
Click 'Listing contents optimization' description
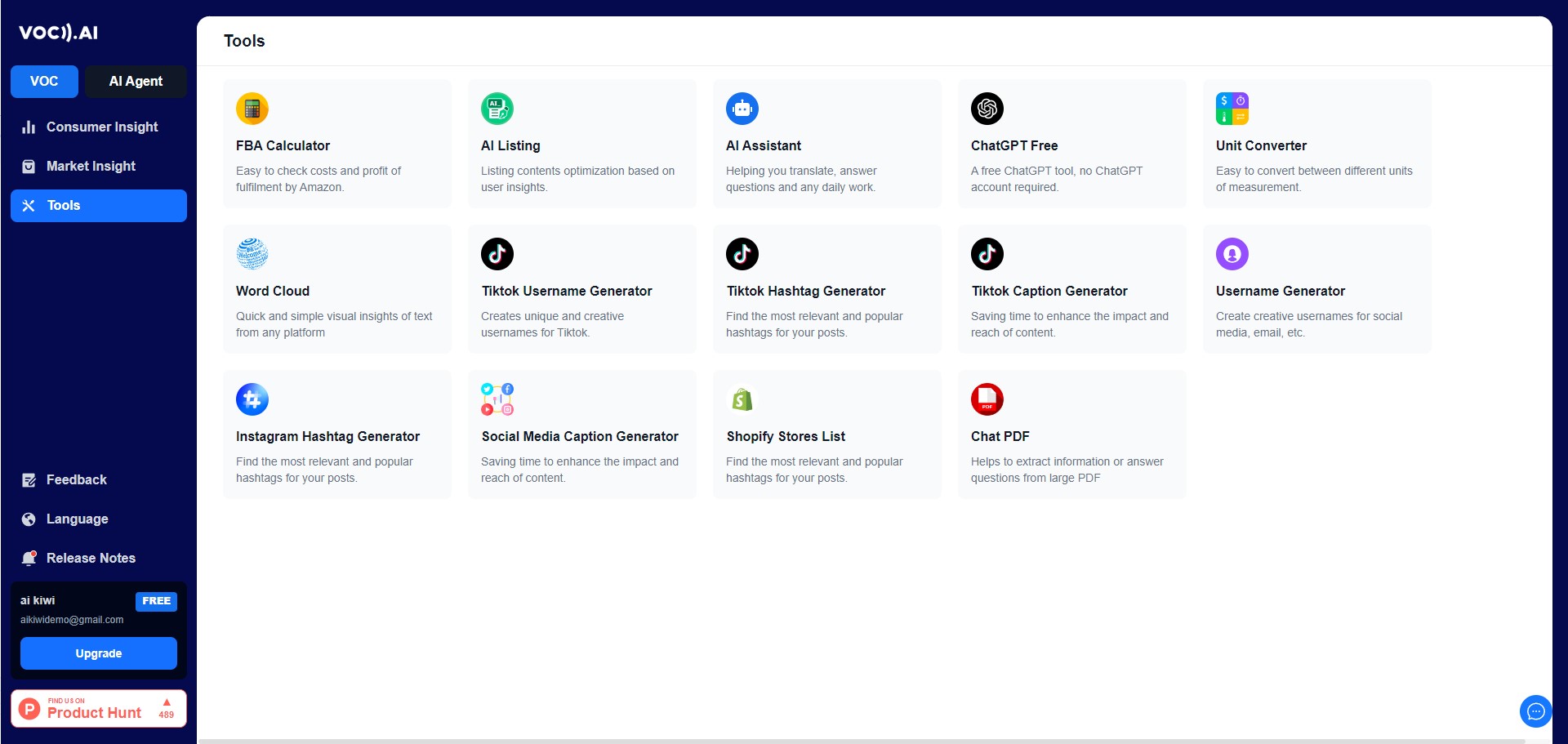click(577, 179)
